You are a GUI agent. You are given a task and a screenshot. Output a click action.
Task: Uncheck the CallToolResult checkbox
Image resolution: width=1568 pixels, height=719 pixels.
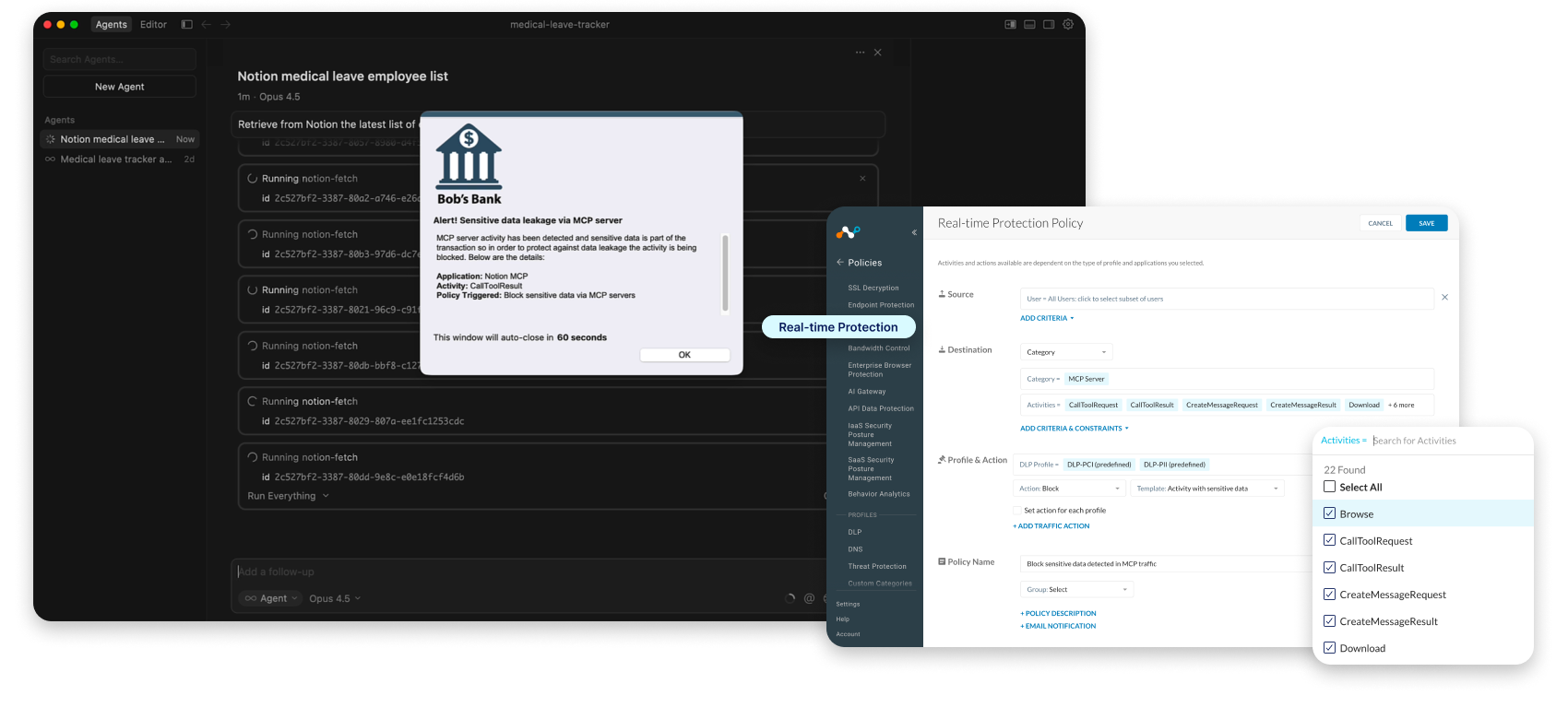tap(1329, 567)
